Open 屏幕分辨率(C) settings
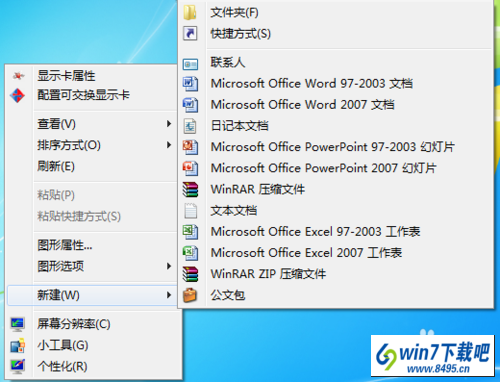This screenshot has height=382, width=500. (x=74, y=324)
